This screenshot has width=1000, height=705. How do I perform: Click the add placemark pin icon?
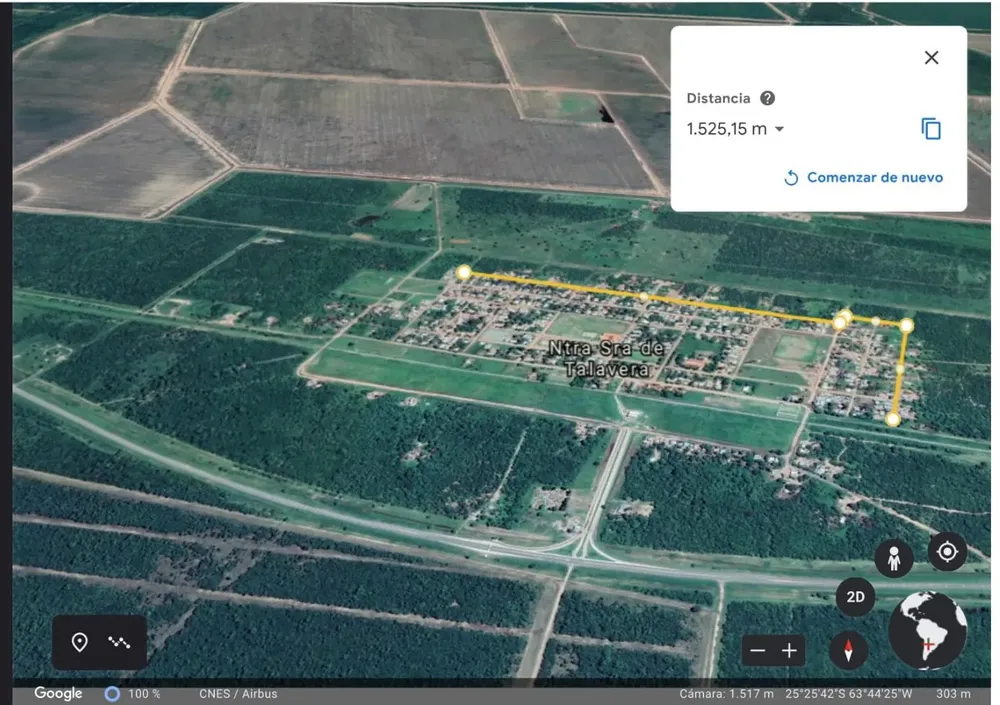(80, 642)
